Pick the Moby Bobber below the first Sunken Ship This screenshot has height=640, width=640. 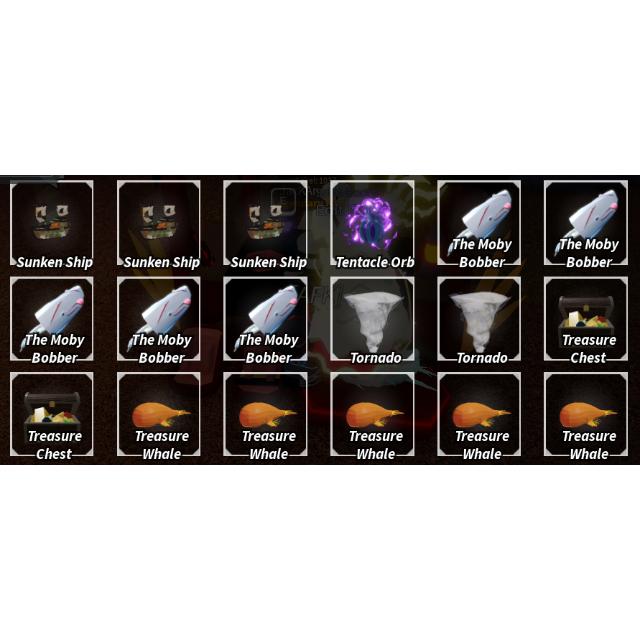pos(52,319)
